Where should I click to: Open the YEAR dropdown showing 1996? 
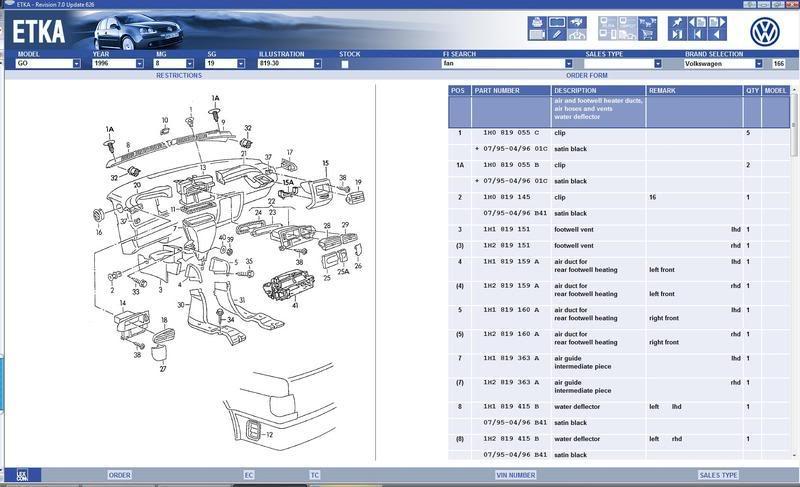click(x=139, y=64)
